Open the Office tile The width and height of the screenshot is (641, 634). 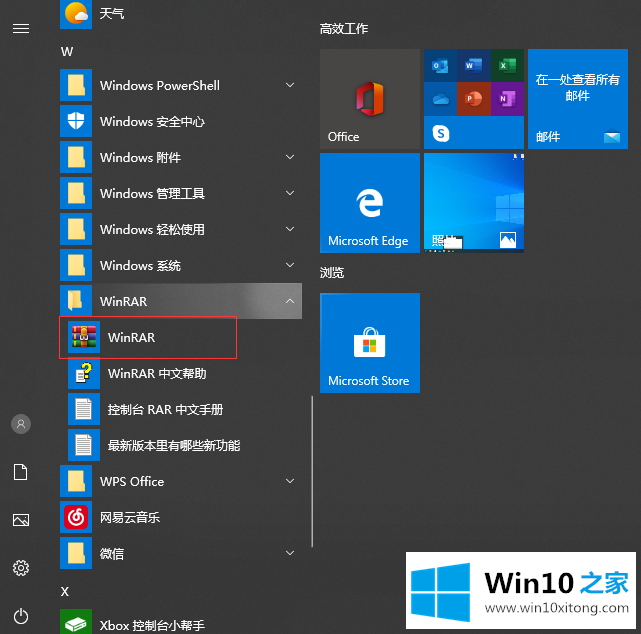coord(370,99)
